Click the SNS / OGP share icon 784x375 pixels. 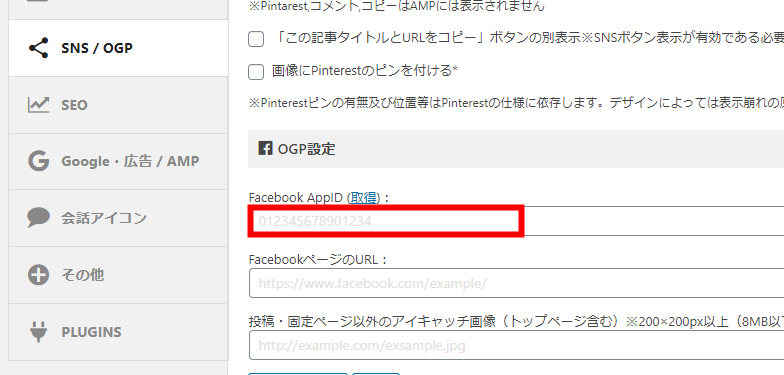[38, 48]
